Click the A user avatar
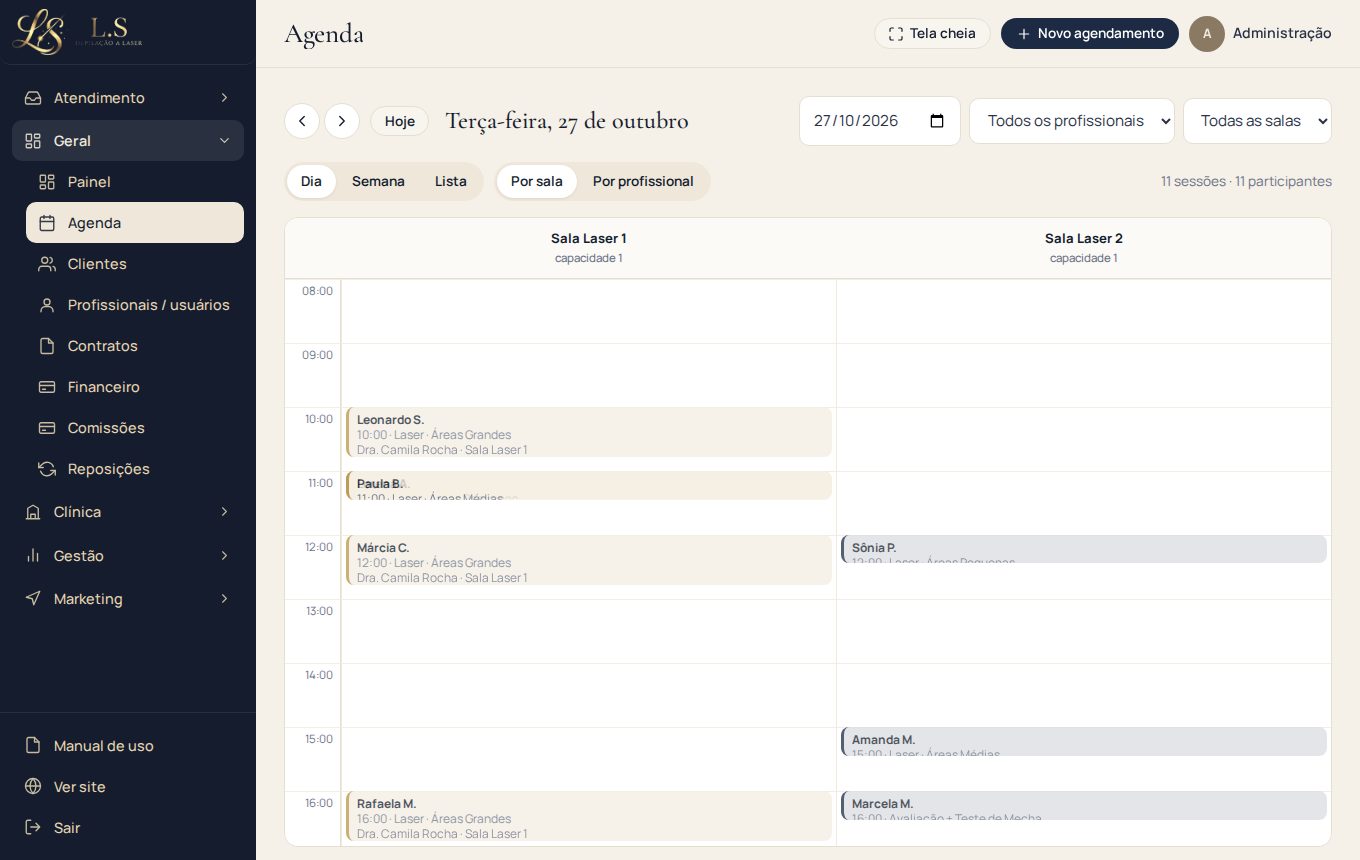This screenshot has width=1360, height=860. click(x=1207, y=34)
